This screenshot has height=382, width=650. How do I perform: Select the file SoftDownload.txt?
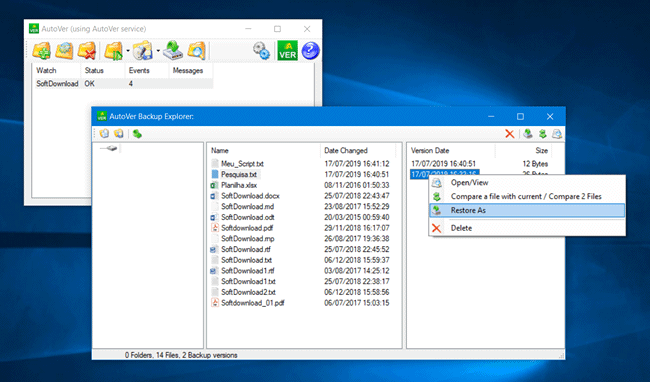[246, 260]
